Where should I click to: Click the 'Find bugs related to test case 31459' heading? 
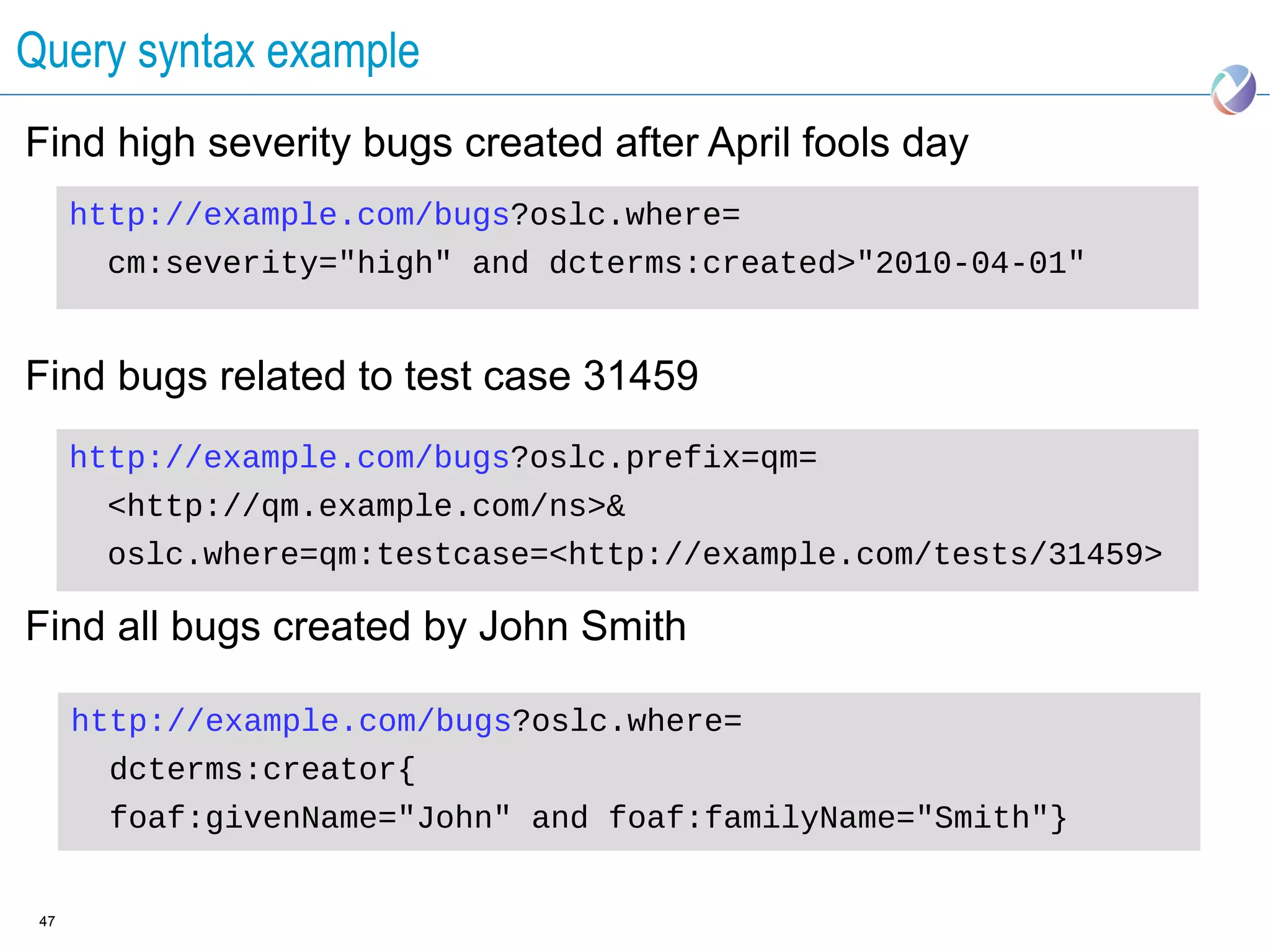[x=362, y=376]
